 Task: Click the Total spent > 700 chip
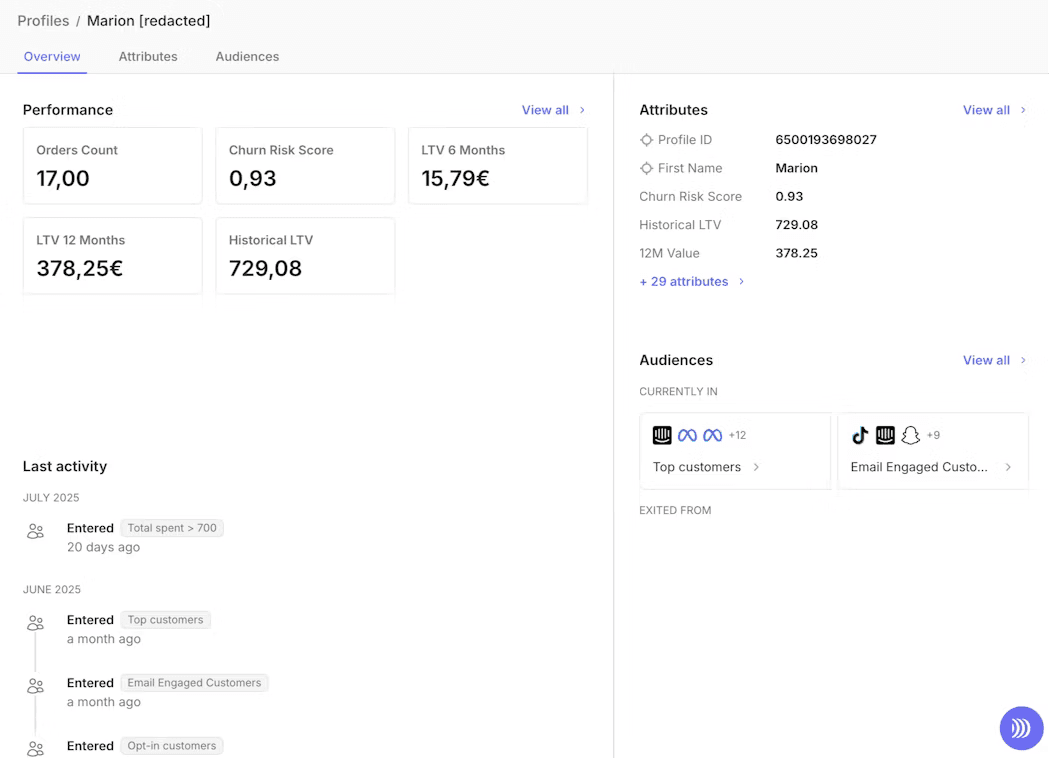click(x=171, y=527)
